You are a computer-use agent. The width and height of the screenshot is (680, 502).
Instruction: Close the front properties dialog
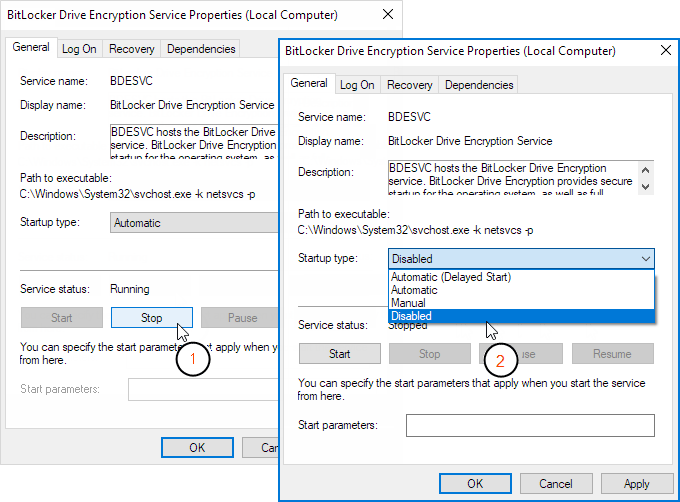[666, 50]
